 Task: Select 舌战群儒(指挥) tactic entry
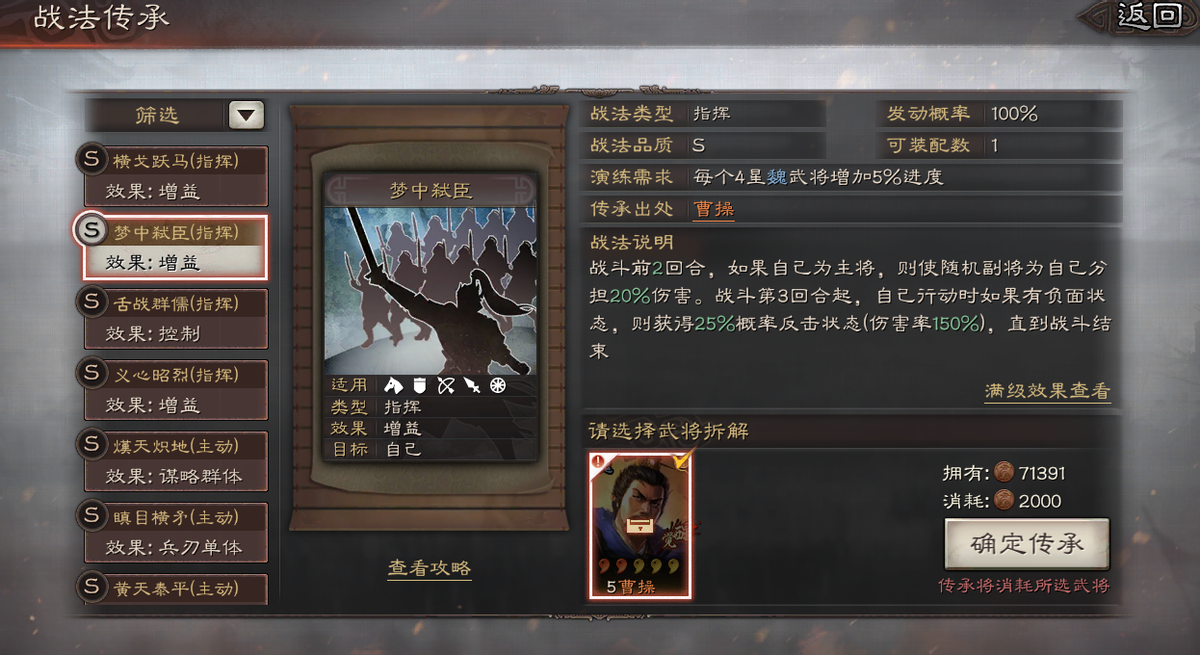(176, 318)
